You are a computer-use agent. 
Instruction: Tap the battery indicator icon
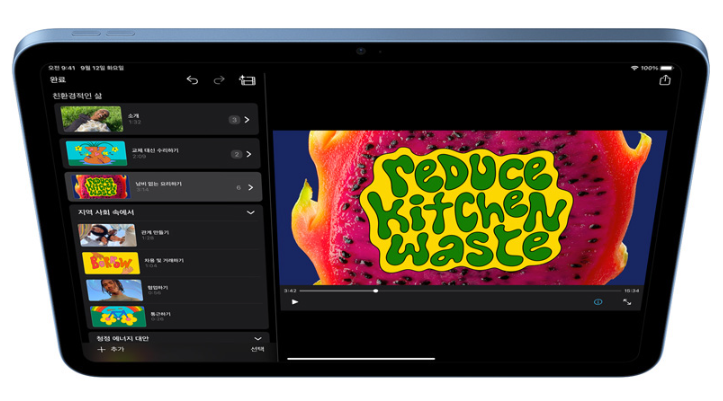pyautogui.click(x=667, y=68)
